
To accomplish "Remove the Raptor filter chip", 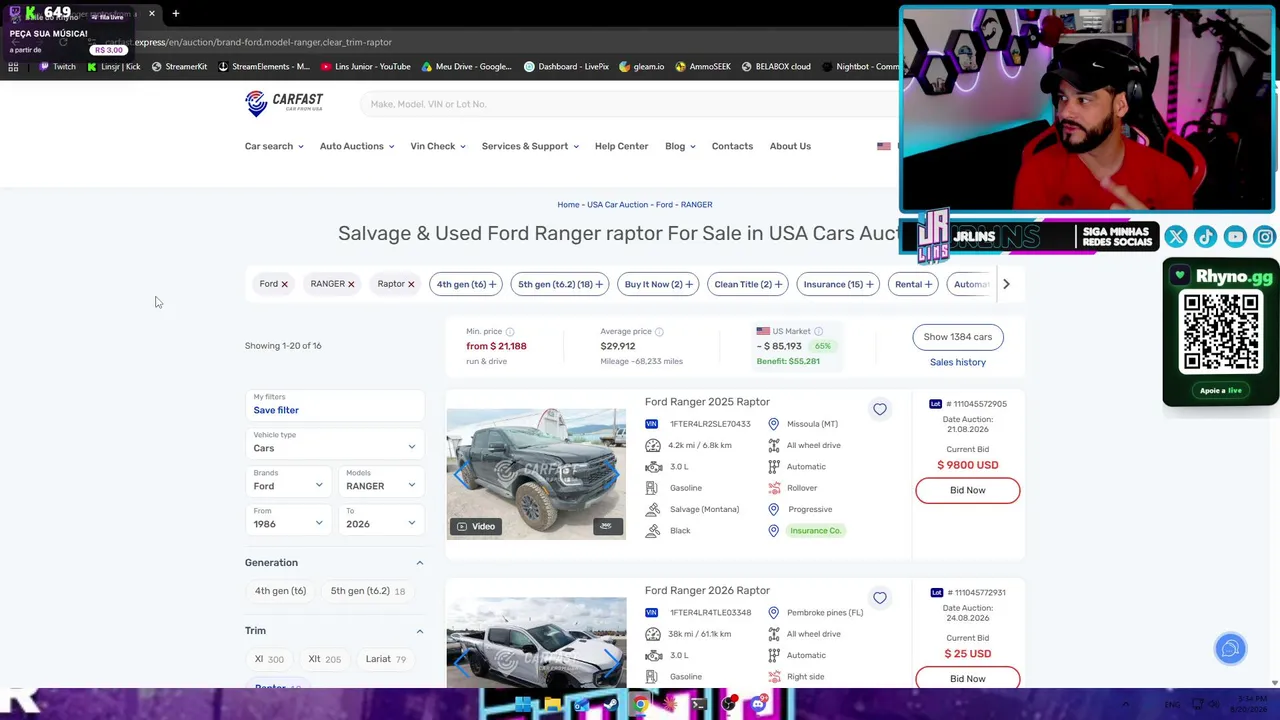I will [411, 285].
